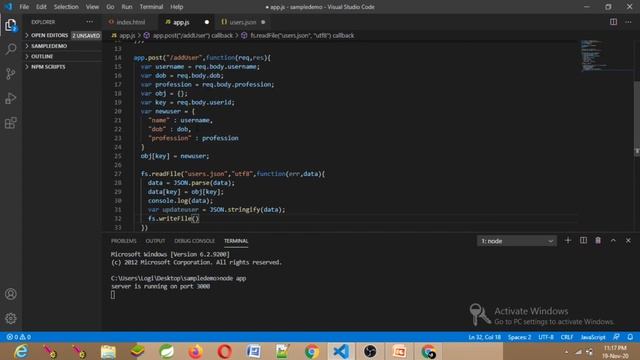Open the Accounts menu icon
Screen dimensions: 640x360
pos(11,294)
